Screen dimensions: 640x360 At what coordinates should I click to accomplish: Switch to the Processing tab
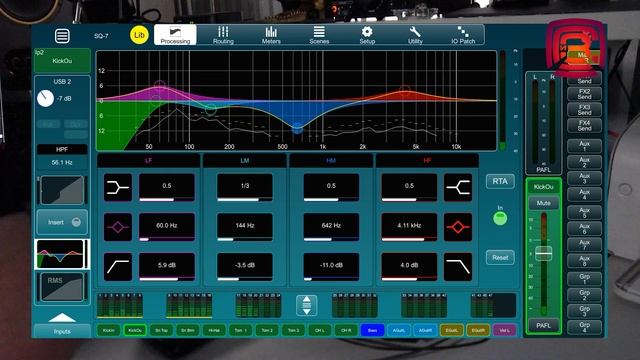175,35
